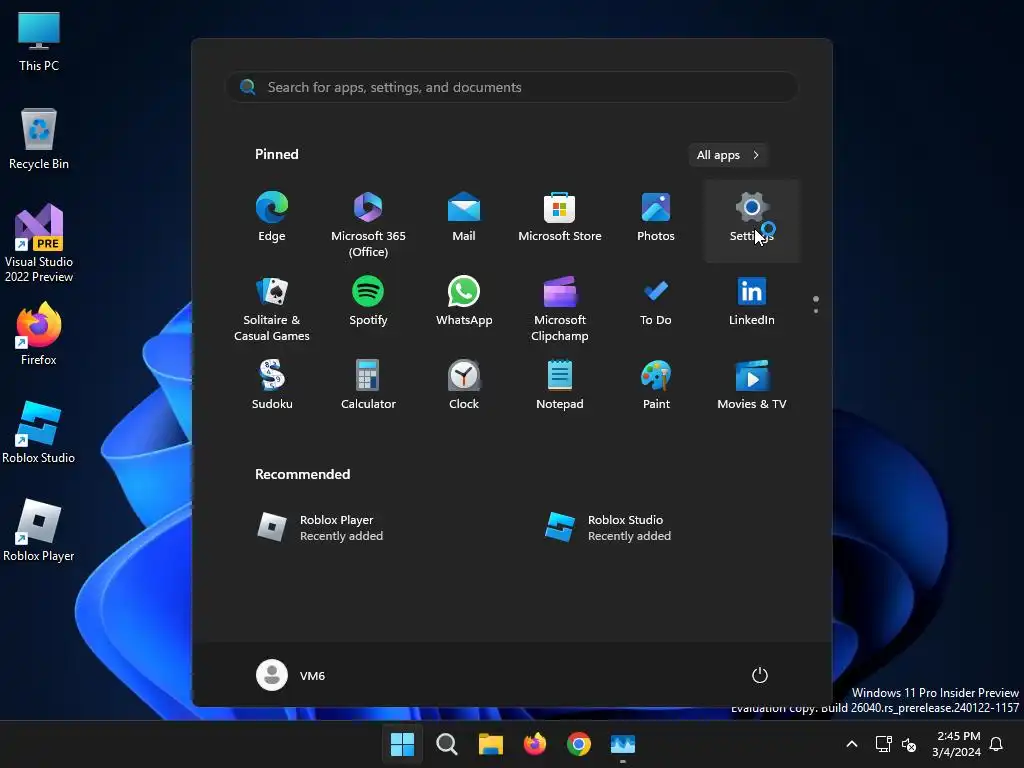
Task: Launch Solitaire & Casual Games
Action: (x=272, y=308)
